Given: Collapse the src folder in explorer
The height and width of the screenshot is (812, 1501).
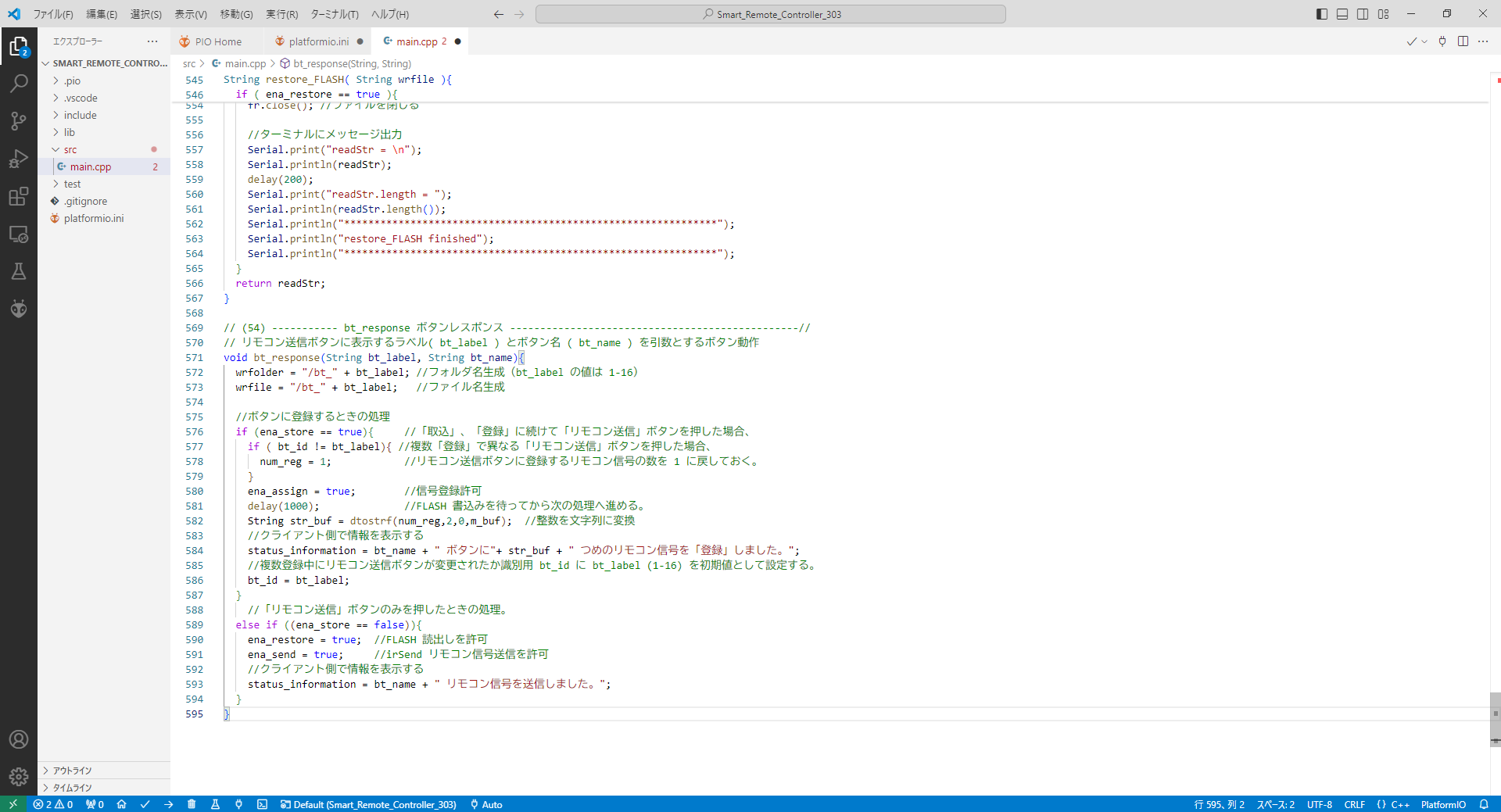Looking at the screenshot, I should click(70, 149).
